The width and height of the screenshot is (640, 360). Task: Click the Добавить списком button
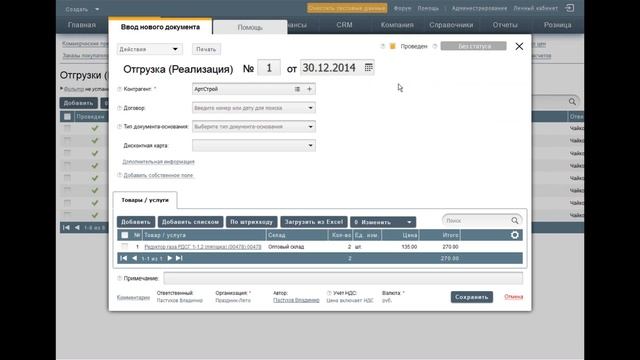coord(190,222)
